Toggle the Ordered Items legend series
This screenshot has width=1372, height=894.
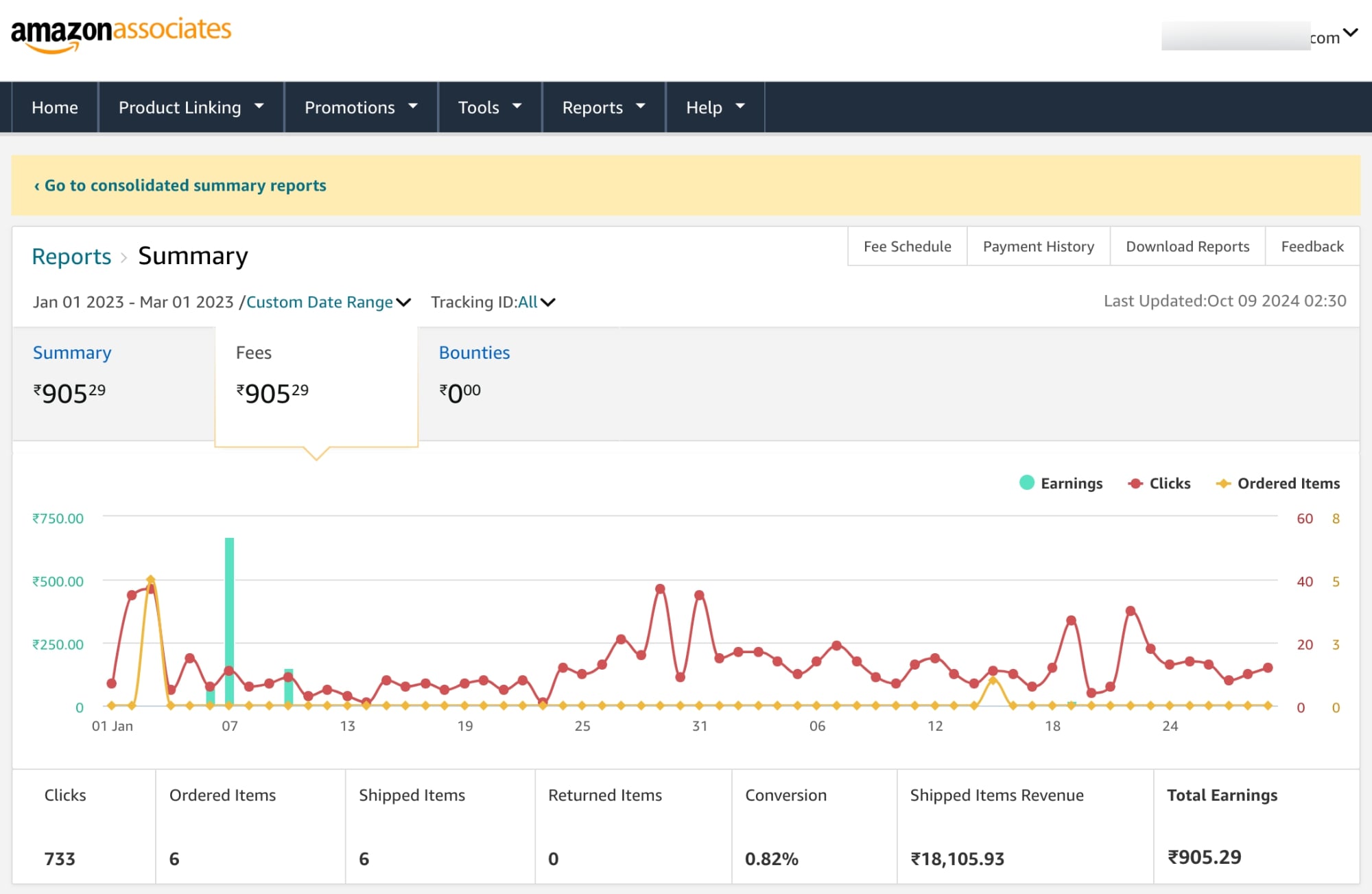click(1277, 483)
